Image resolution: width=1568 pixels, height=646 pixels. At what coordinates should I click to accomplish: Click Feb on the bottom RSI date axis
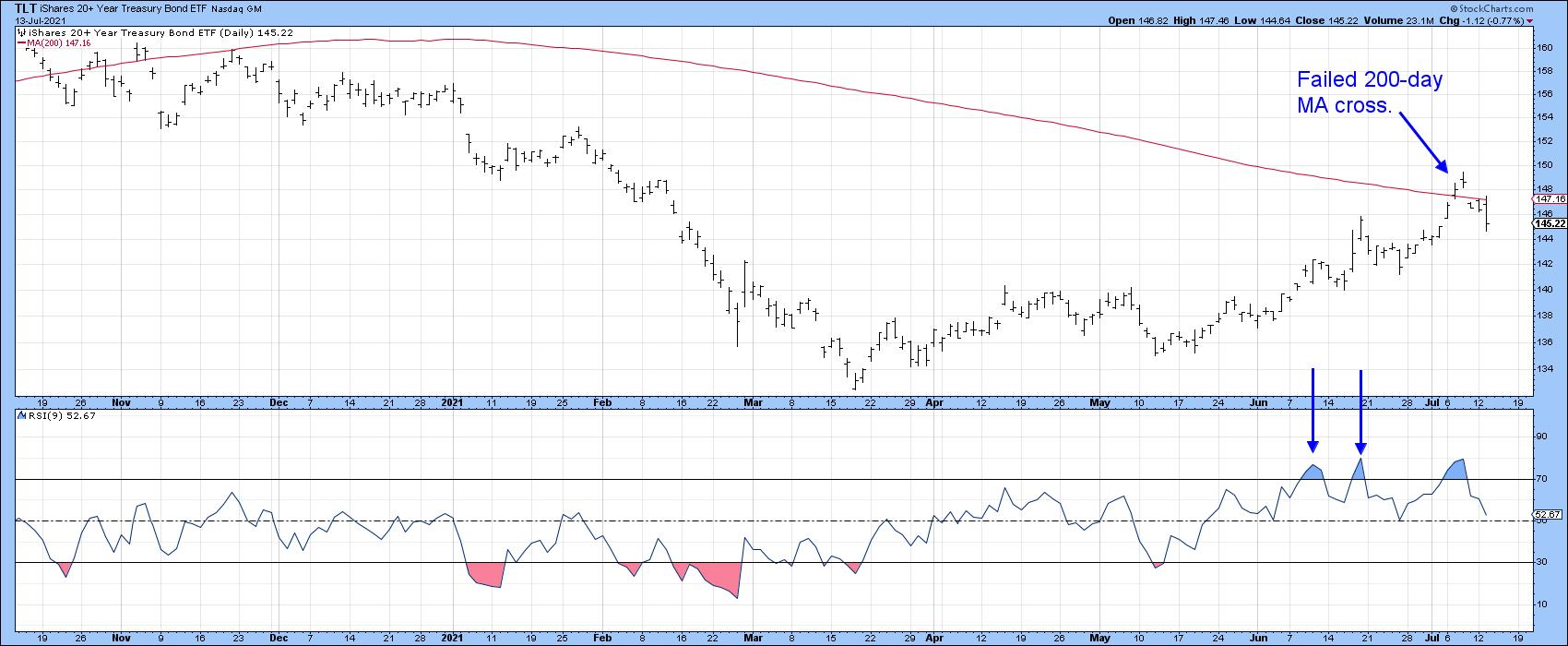pos(601,638)
